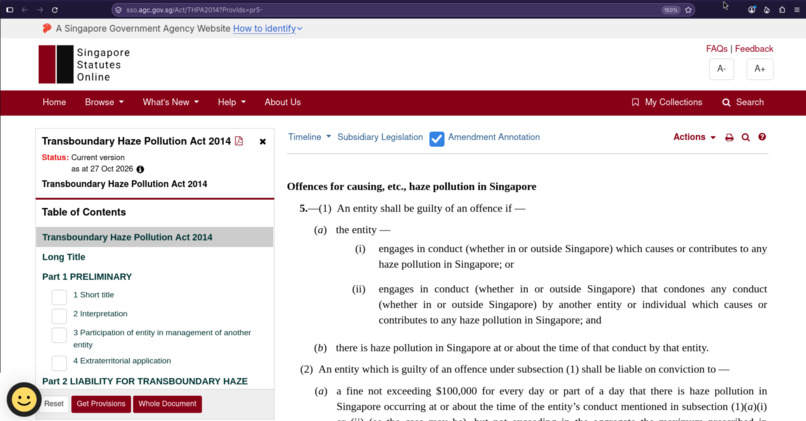Open the What's New dropdown menu
Viewport: 806px width, 421px height.
click(170, 102)
